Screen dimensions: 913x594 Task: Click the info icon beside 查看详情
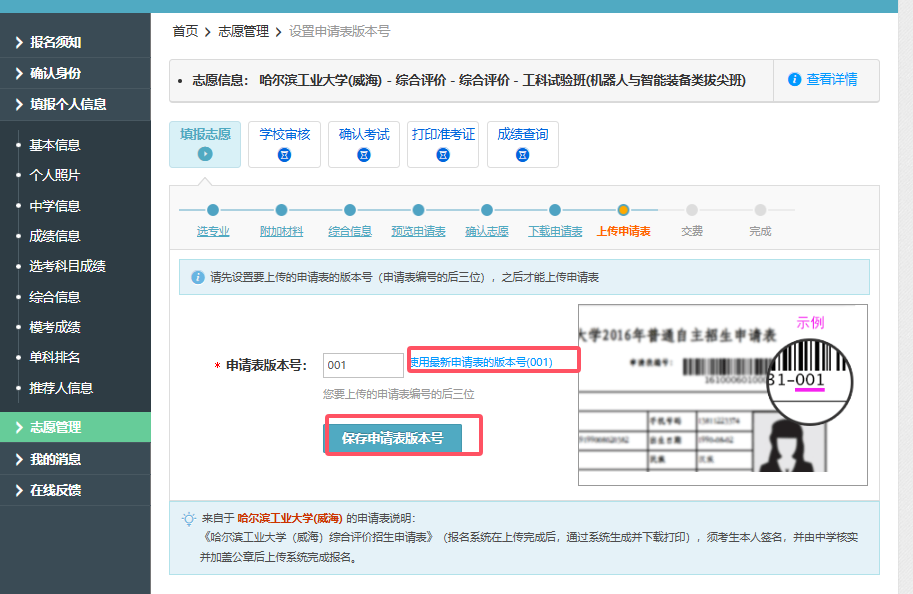[795, 80]
